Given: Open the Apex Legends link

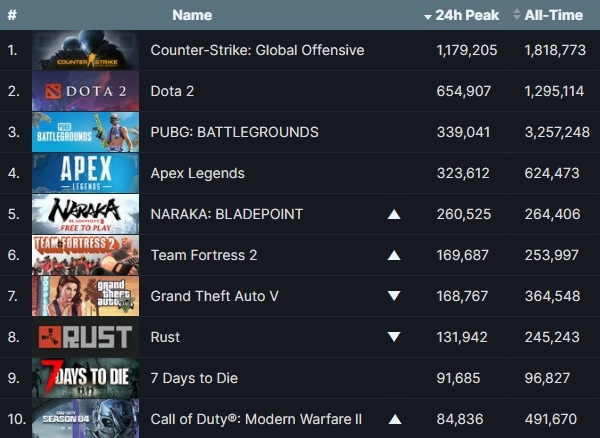Looking at the screenshot, I should coord(197,173).
